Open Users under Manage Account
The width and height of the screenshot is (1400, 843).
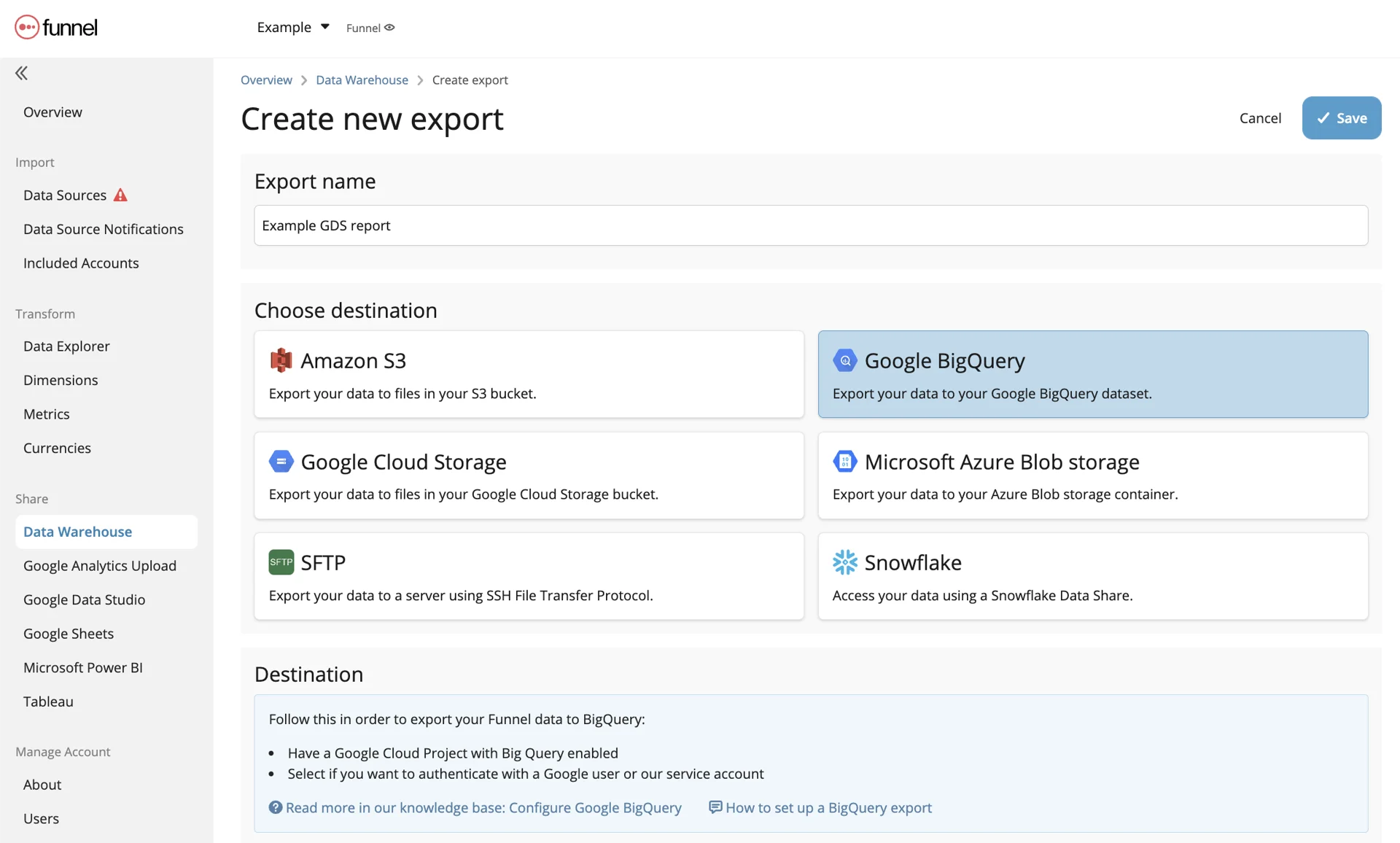41,818
